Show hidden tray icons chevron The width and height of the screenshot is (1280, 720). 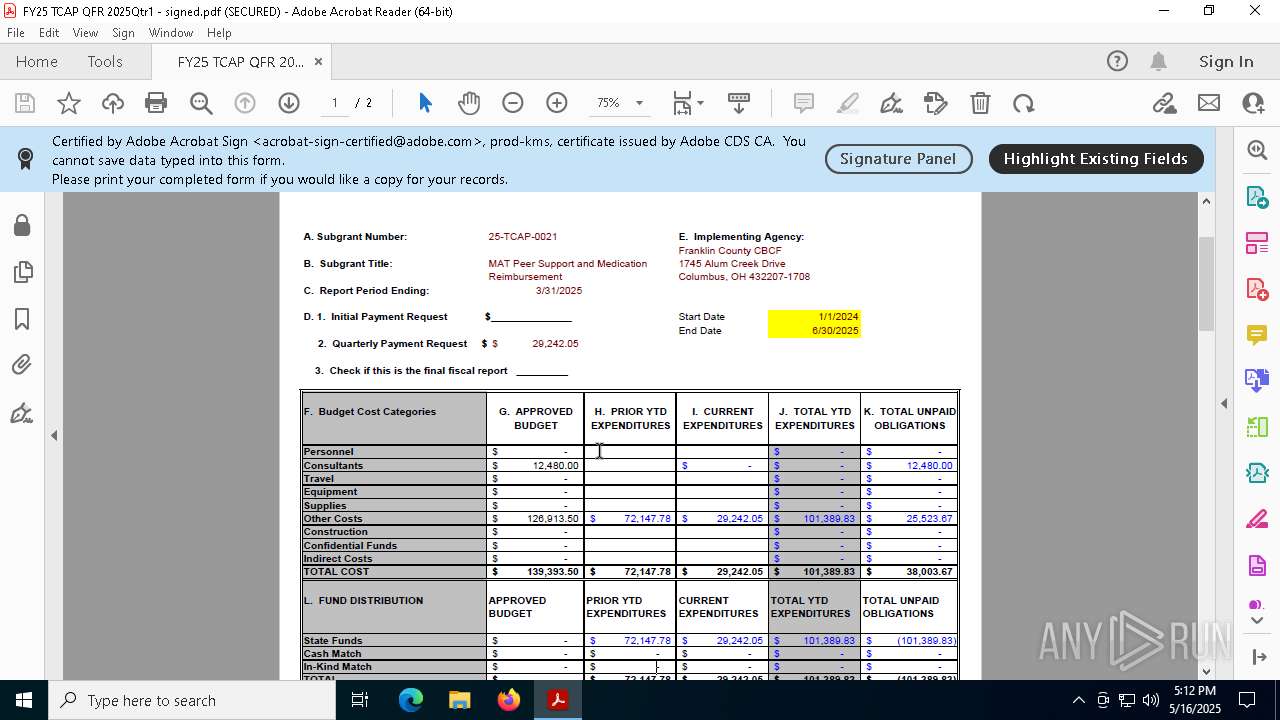[x=1078, y=700]
